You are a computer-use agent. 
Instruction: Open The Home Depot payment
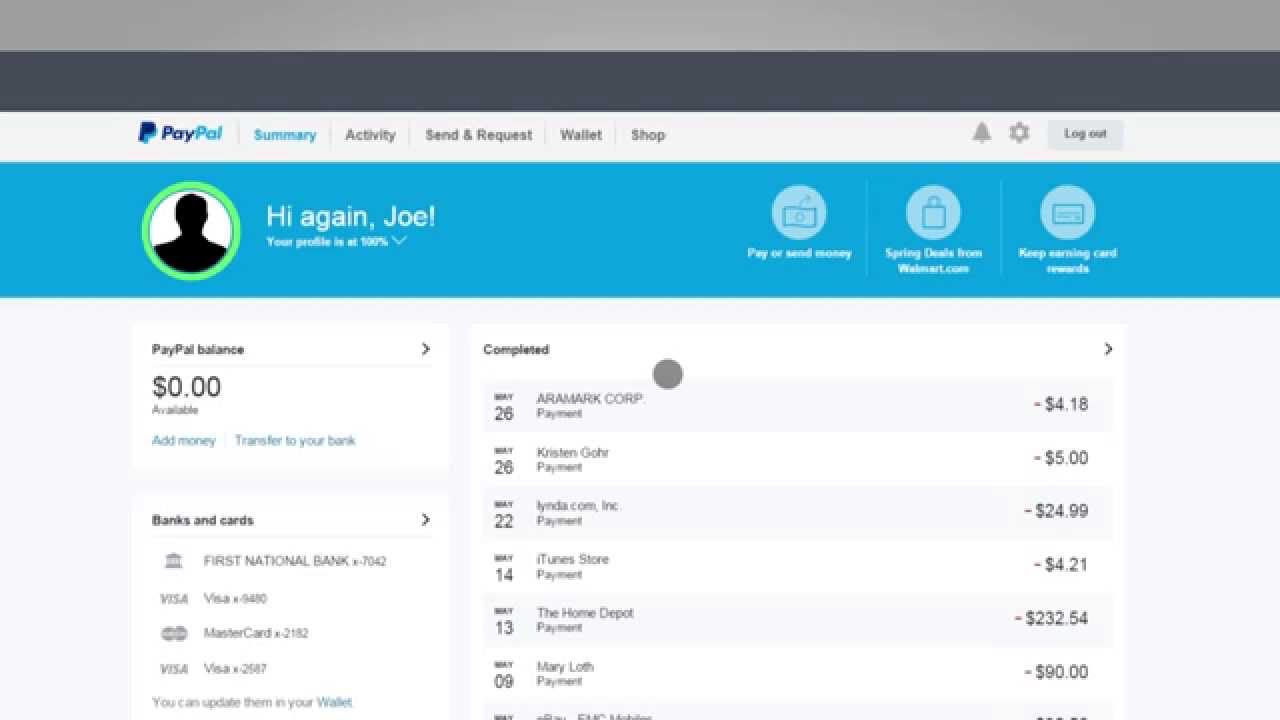coord(797,619)
